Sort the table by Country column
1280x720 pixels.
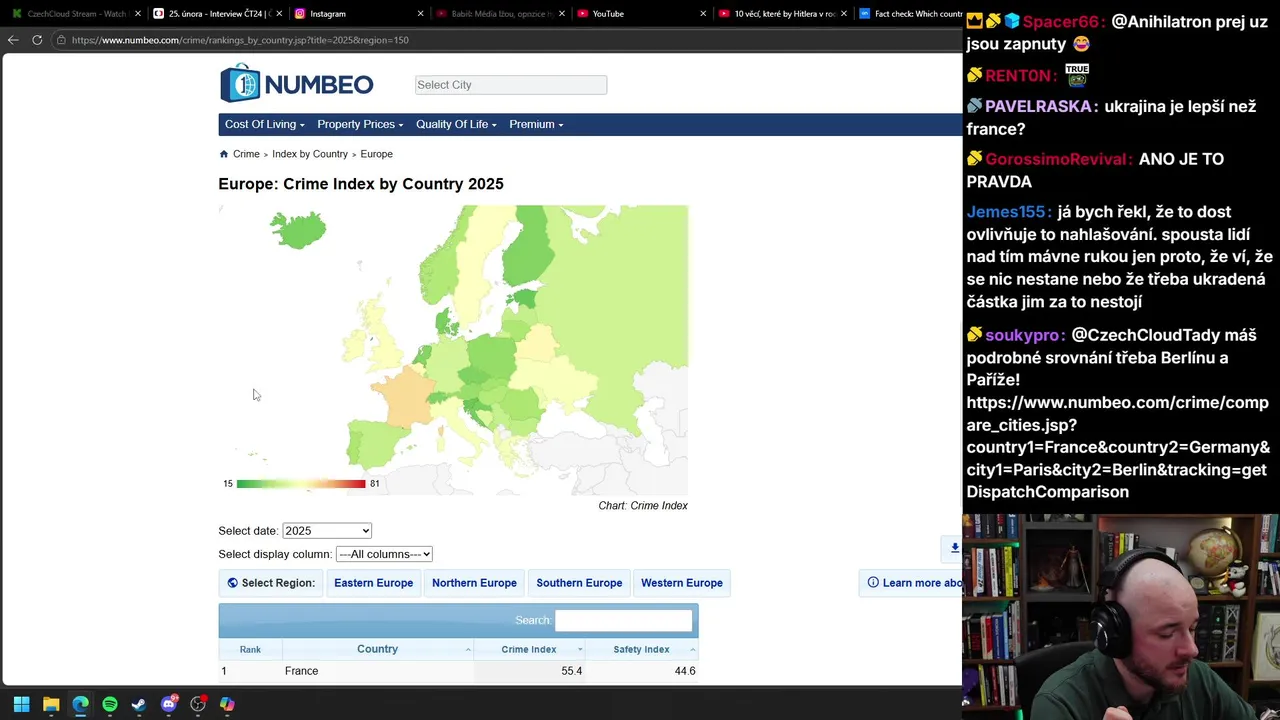coord(377,649)
